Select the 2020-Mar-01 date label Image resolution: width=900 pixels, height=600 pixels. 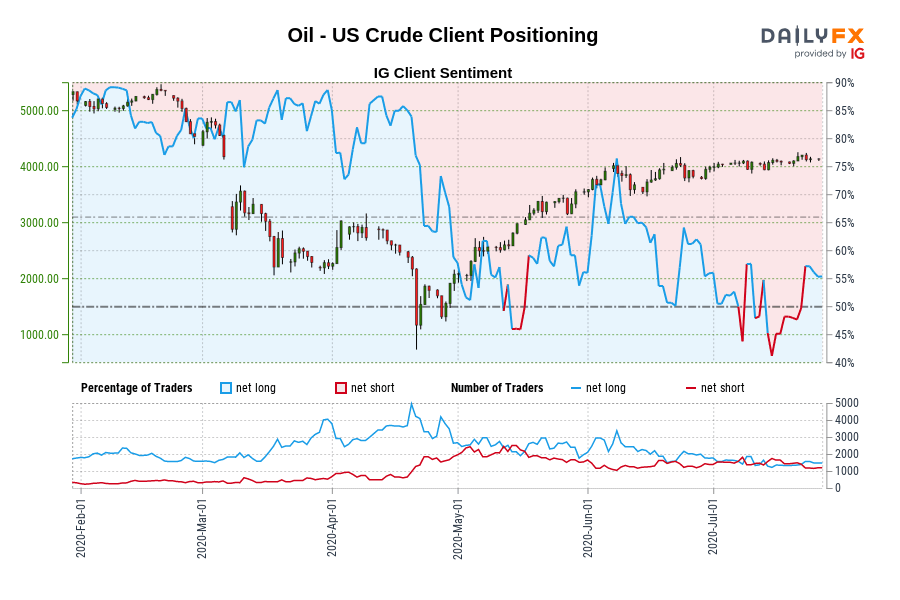[x=202, y=528]
